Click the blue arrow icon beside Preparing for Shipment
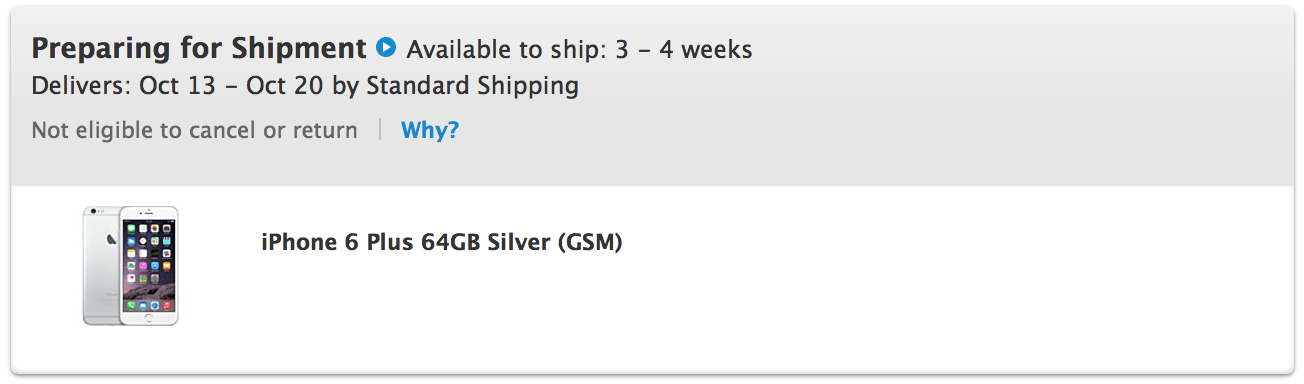 point(386,47)
